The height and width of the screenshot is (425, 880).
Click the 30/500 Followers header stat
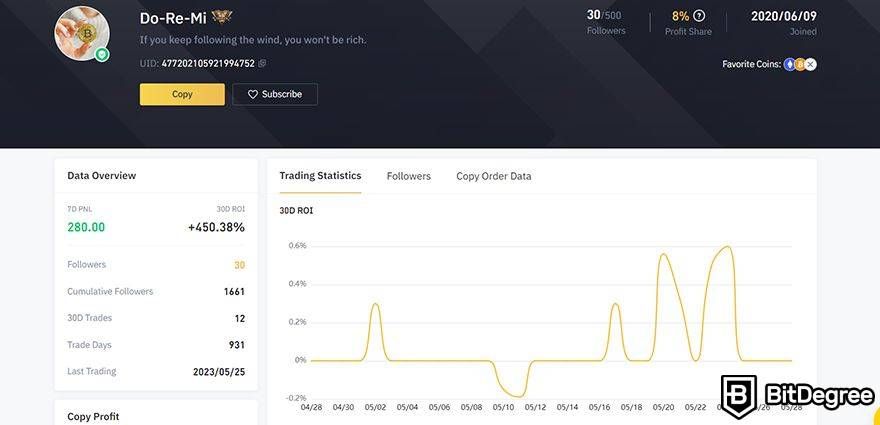[604, 16]
